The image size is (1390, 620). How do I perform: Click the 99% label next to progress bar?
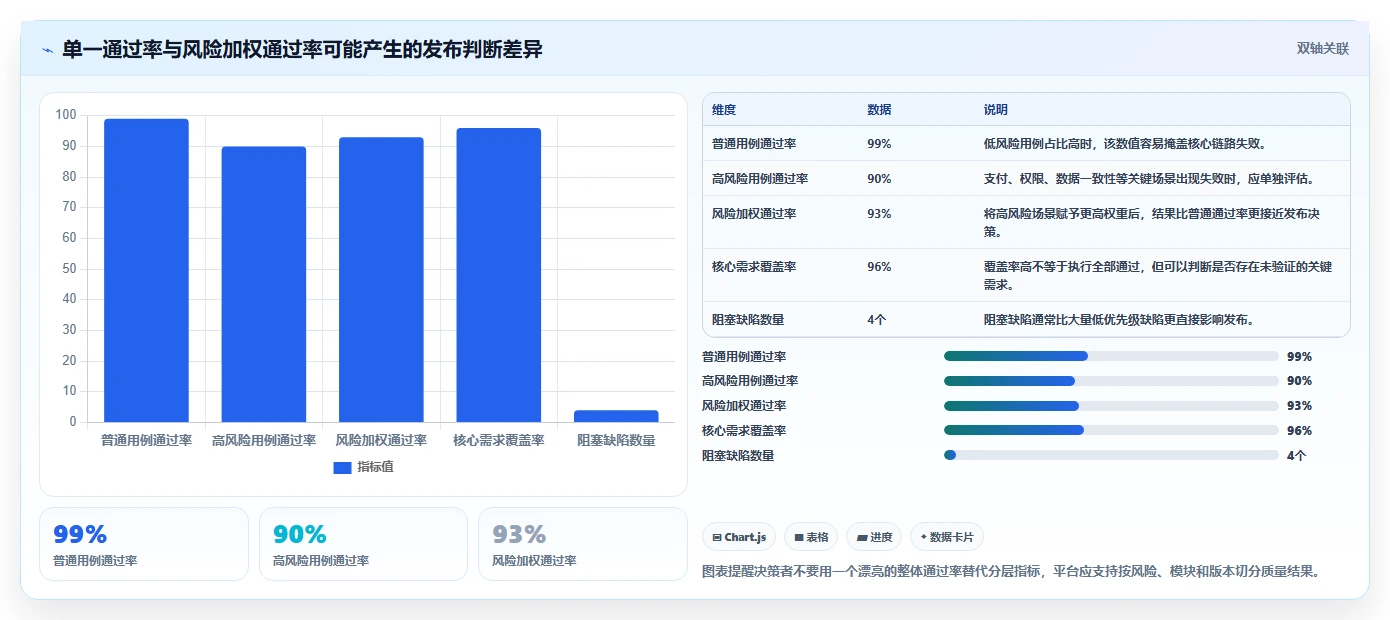(1299, 357)
